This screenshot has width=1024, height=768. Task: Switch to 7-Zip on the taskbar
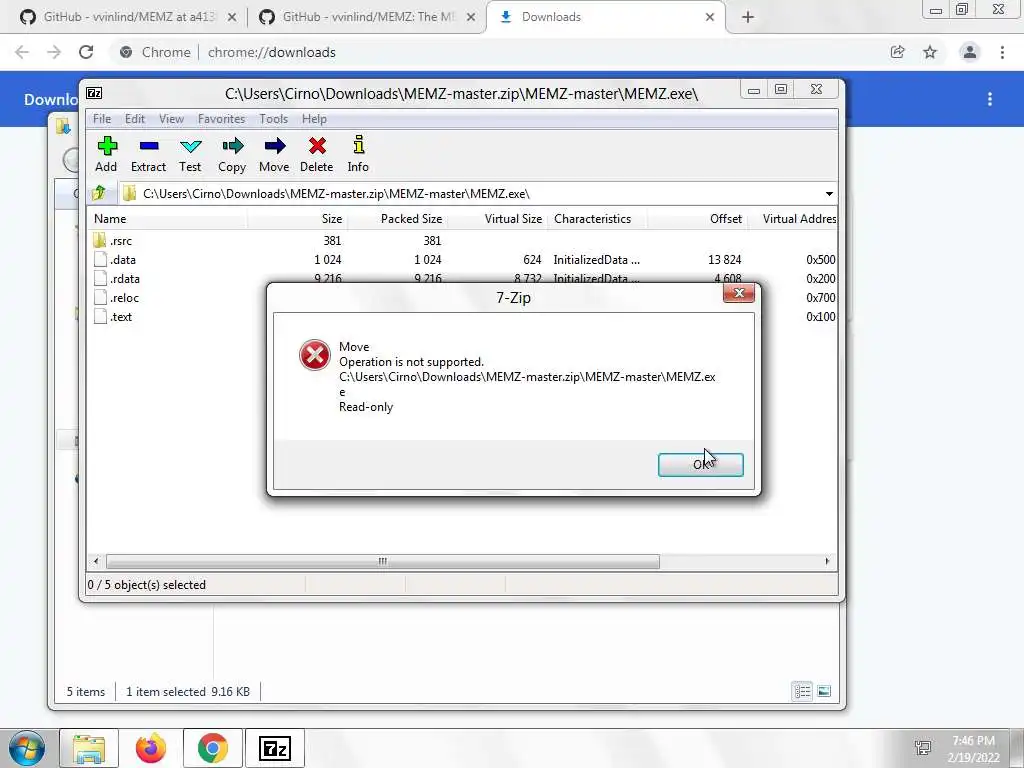pyautogui.click(x=275, y=748)
